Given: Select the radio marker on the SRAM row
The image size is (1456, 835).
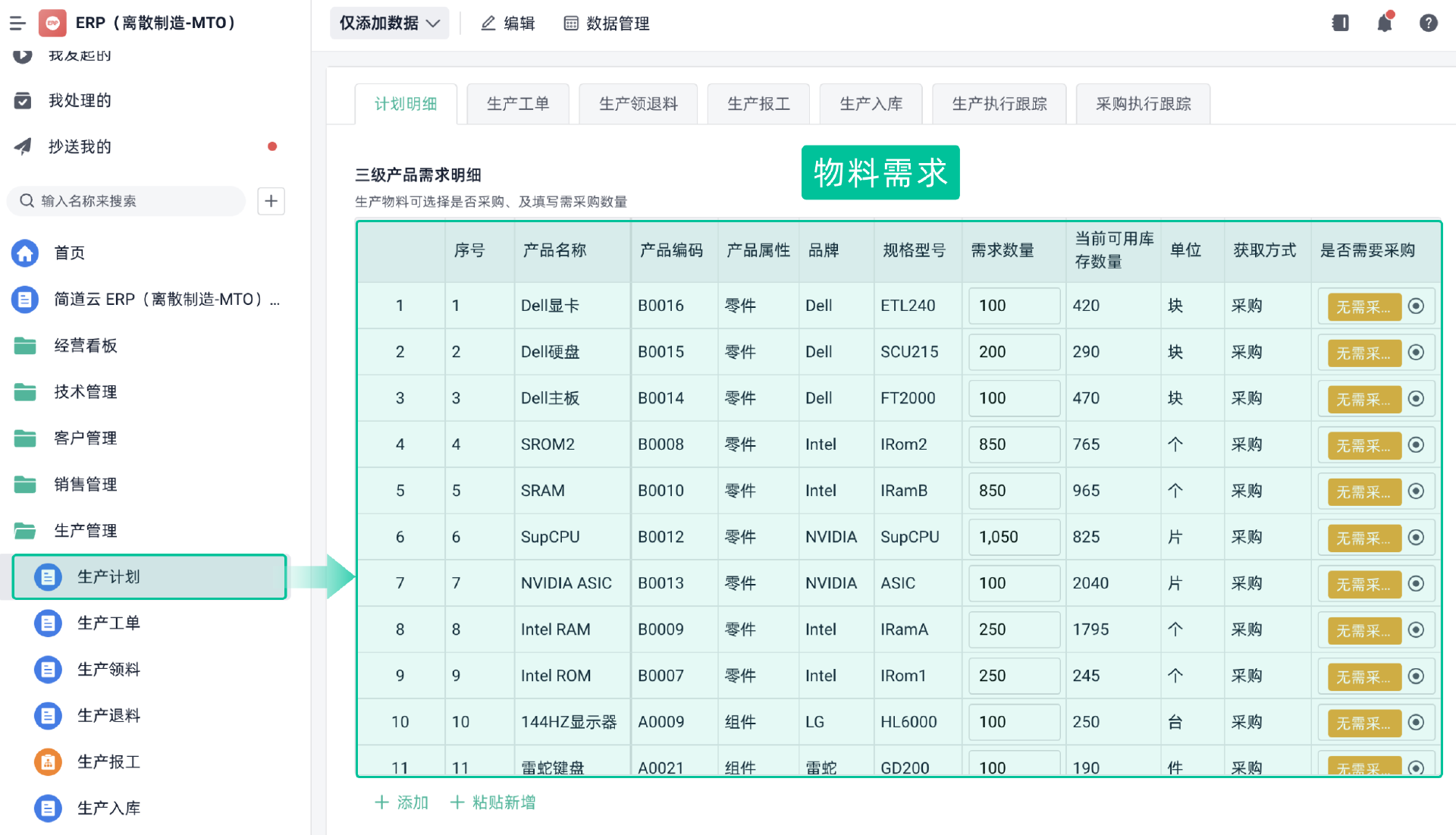Looking at the screenshot, I should [1417, 491].
